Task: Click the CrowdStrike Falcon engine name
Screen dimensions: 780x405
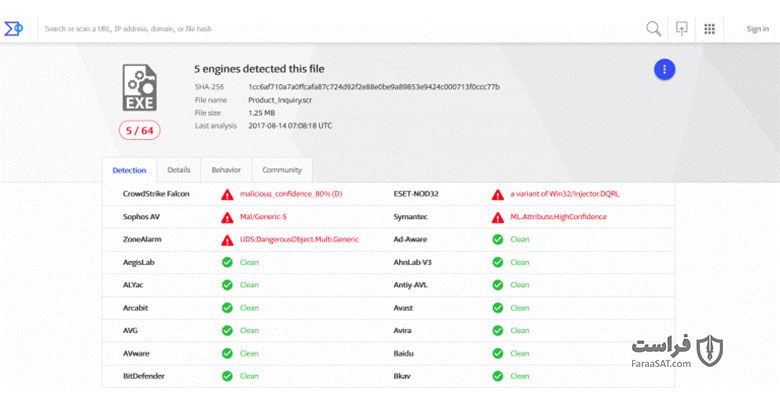Action: 156,194
